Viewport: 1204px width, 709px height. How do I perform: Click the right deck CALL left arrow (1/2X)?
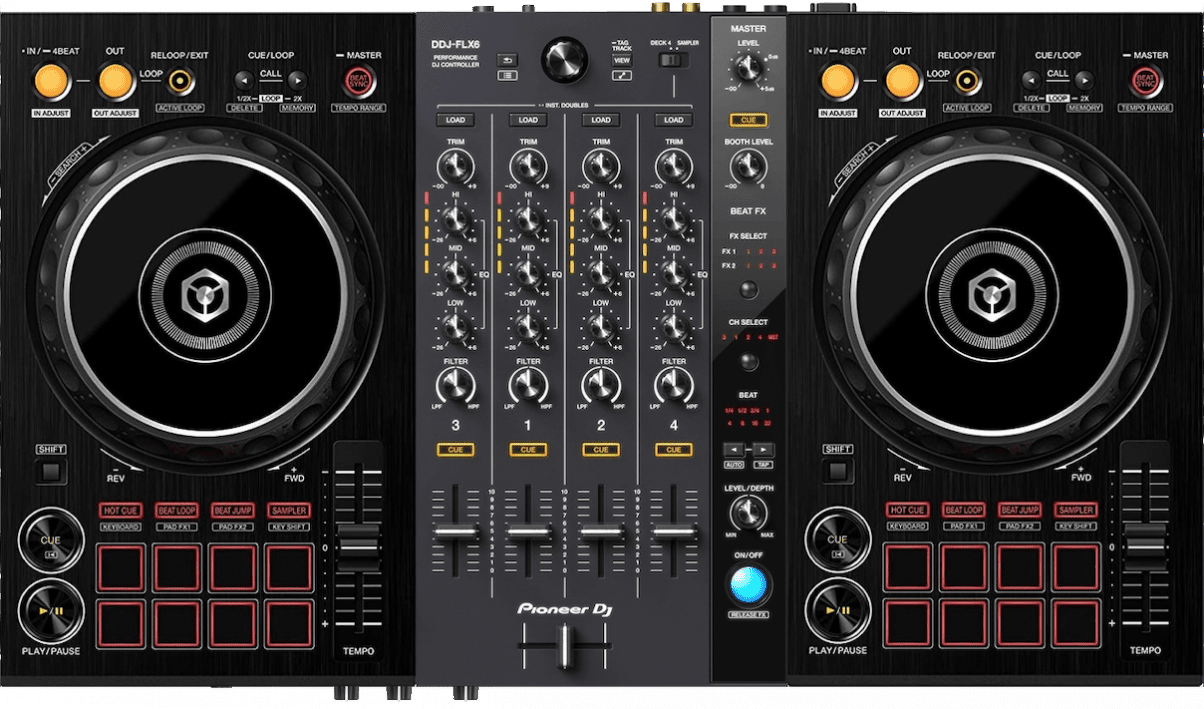coord(1030,80)
